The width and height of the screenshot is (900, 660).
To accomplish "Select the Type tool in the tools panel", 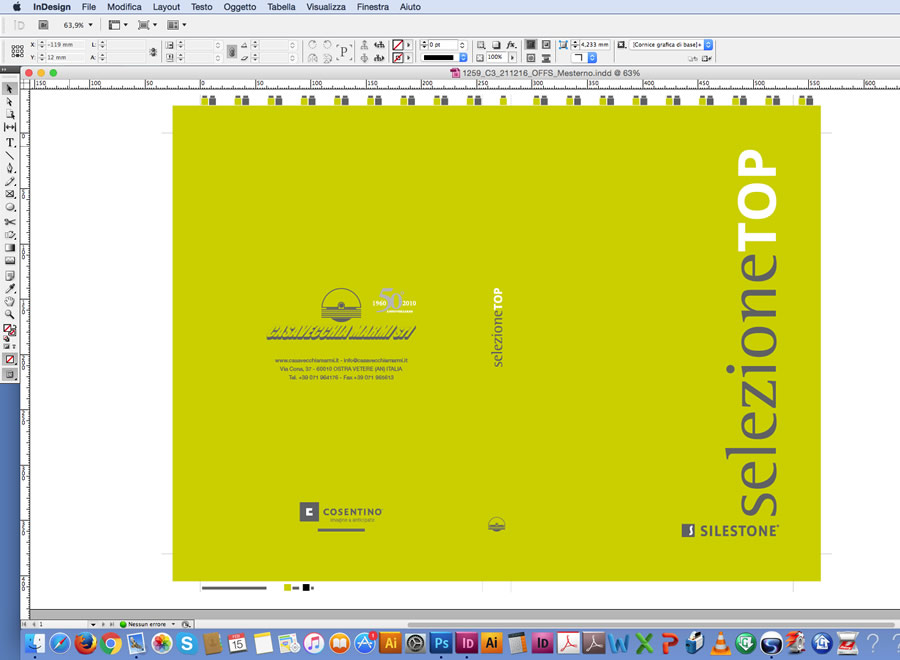I will (x=10, y=142).
